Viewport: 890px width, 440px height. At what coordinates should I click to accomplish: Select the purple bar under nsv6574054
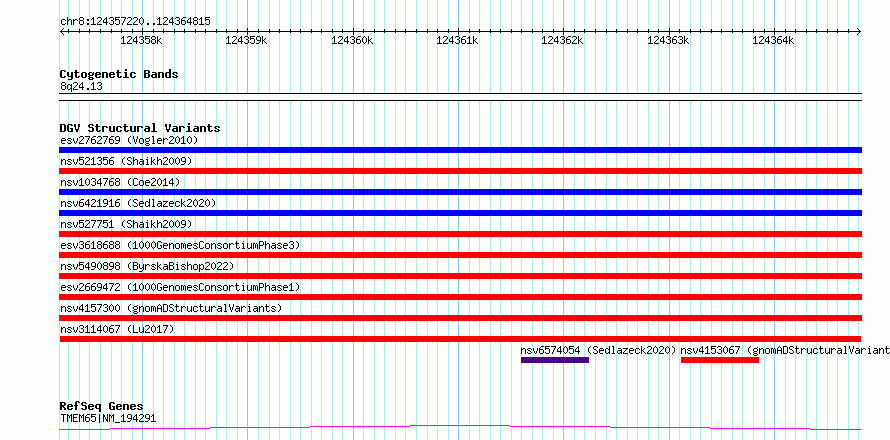tap(555, 360)
